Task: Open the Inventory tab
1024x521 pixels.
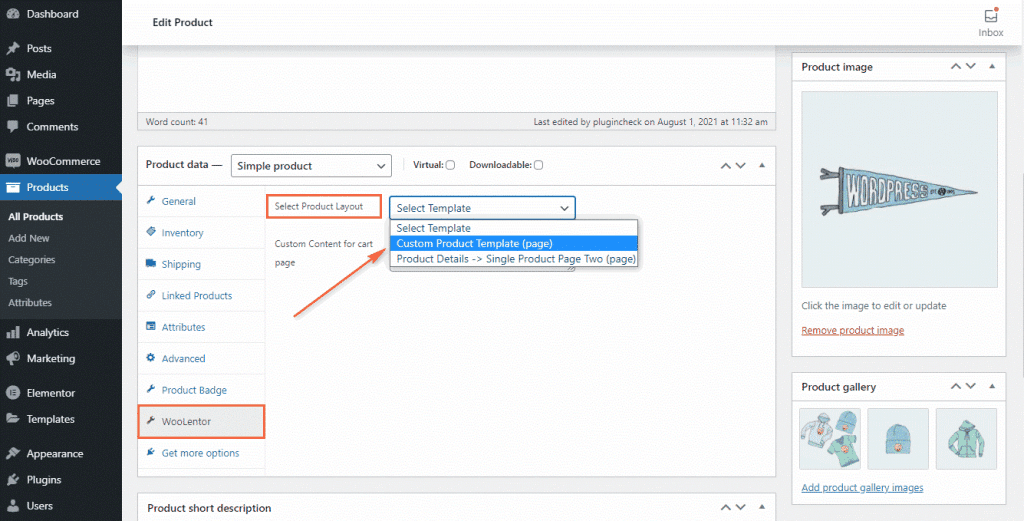Action: pos(182,233)
